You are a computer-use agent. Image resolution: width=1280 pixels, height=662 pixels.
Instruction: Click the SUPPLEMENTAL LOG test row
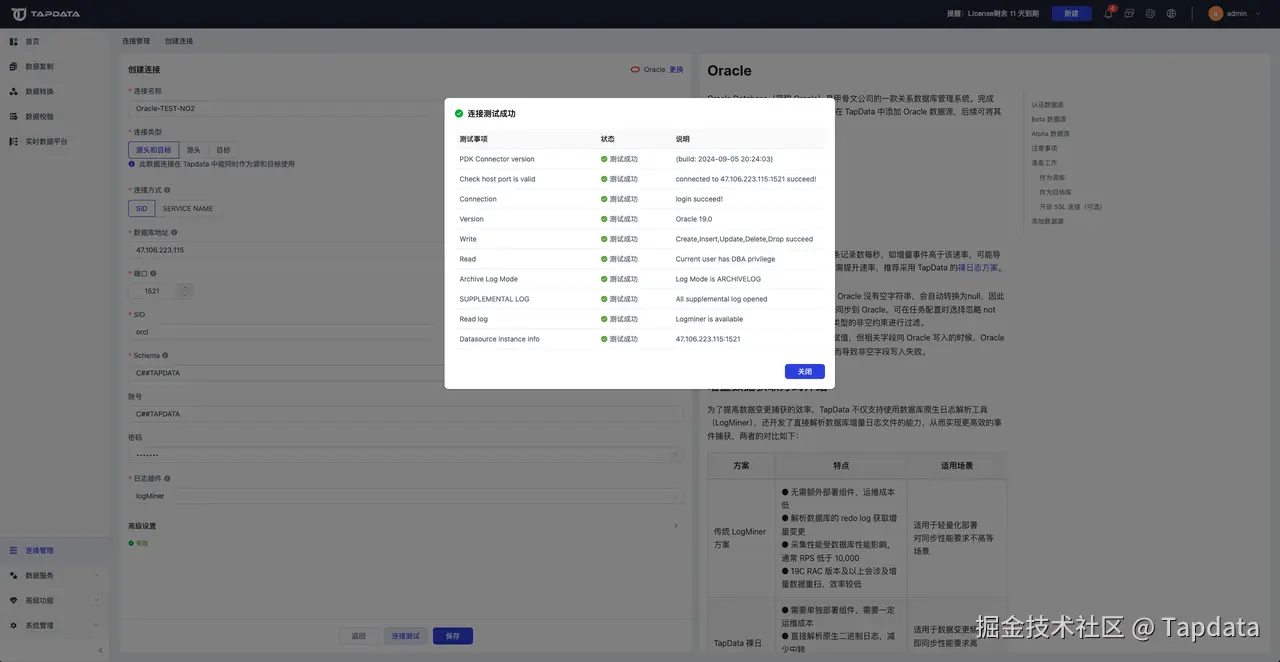pyautogui.click(x=640, y=299)
